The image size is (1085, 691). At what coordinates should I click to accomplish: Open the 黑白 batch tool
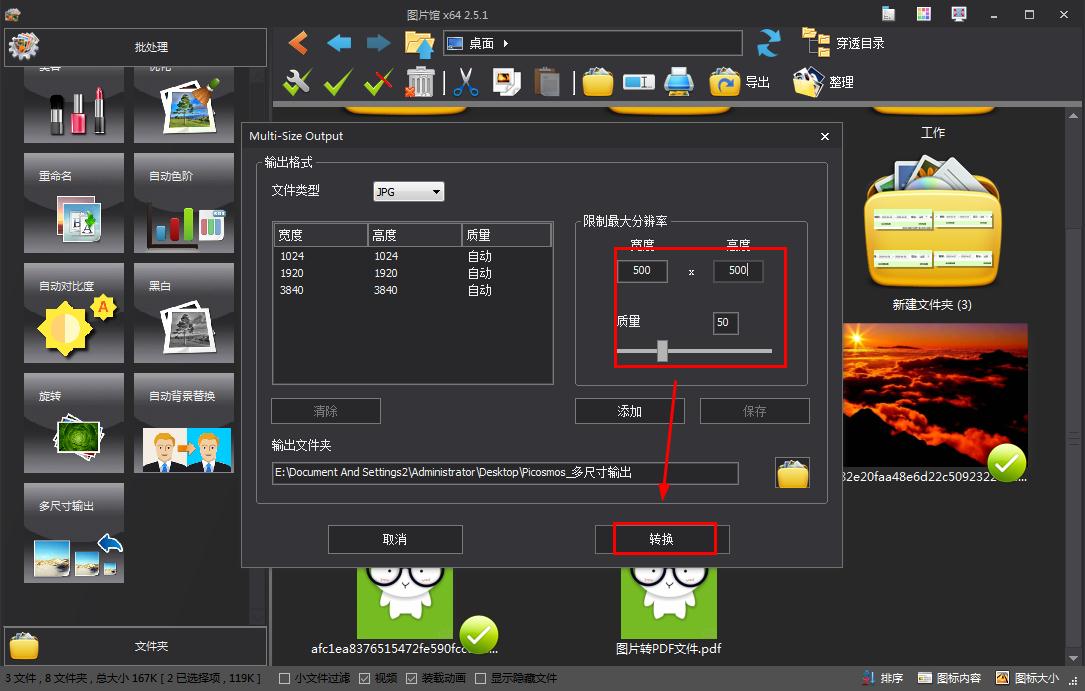[x=184, y=313]
